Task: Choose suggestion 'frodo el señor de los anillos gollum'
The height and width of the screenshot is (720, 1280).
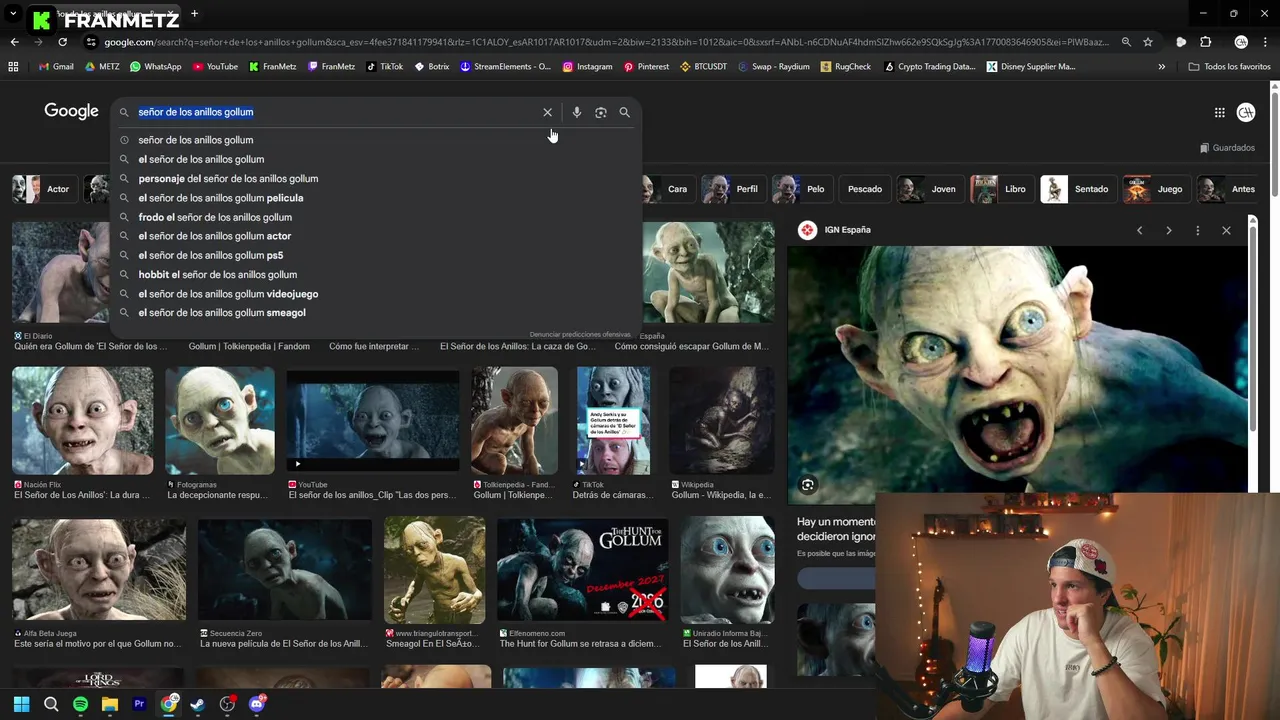Action: (376, 217)
